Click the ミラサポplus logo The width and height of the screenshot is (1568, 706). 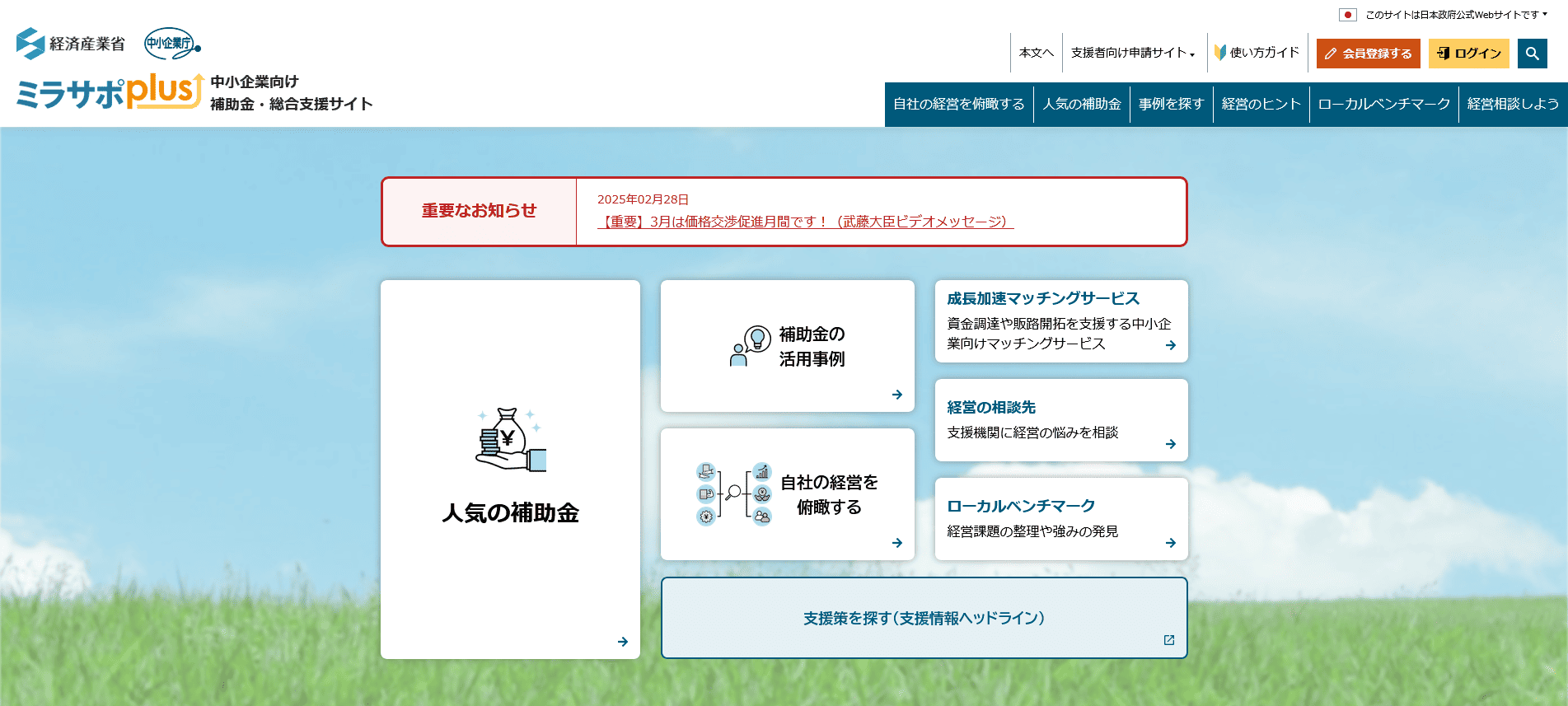click(110, 92)
